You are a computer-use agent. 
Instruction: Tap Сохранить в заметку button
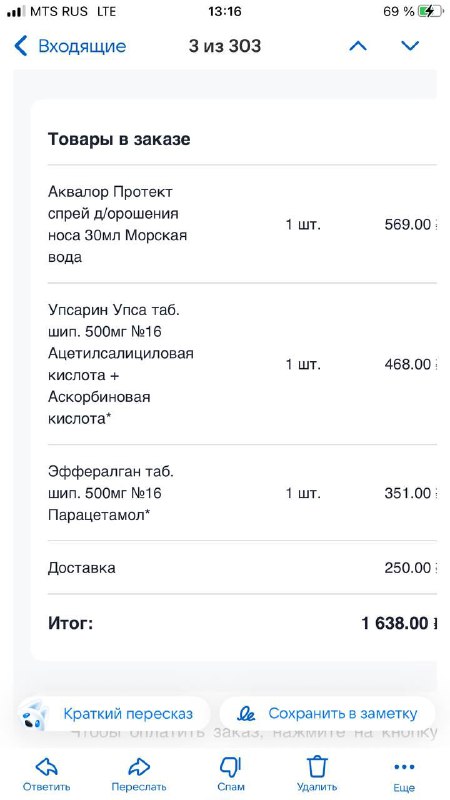tap(328, 713)
